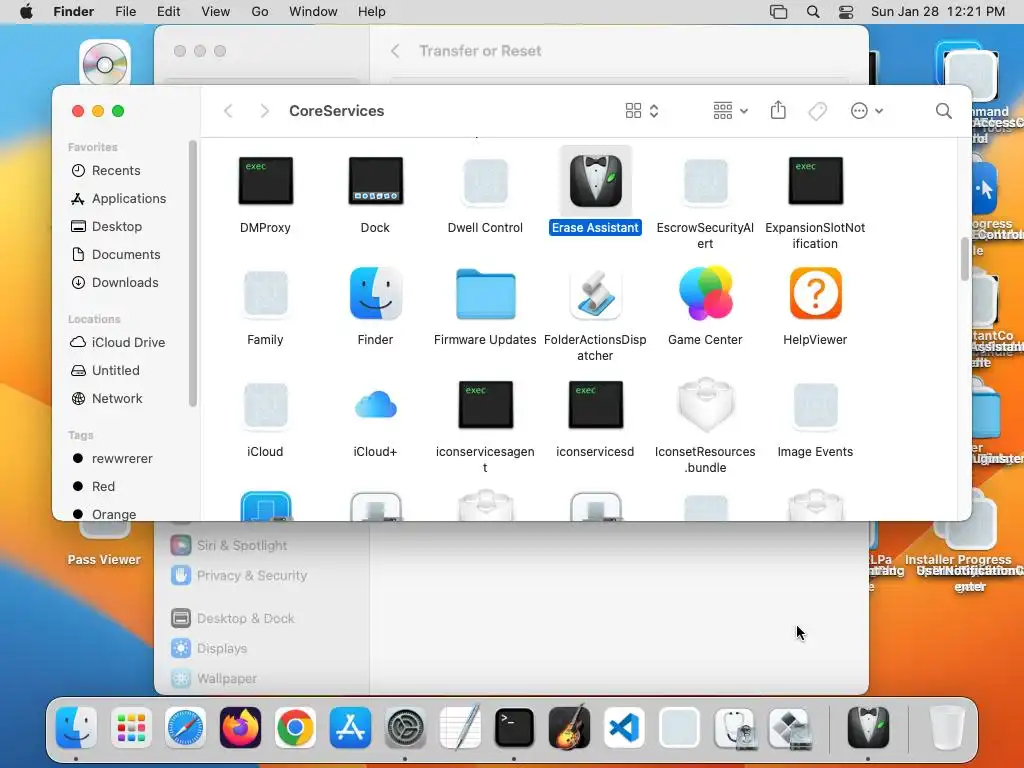Open the Edit menu
This screenshot has height=768, width=1024.
[x=168, y=12]
